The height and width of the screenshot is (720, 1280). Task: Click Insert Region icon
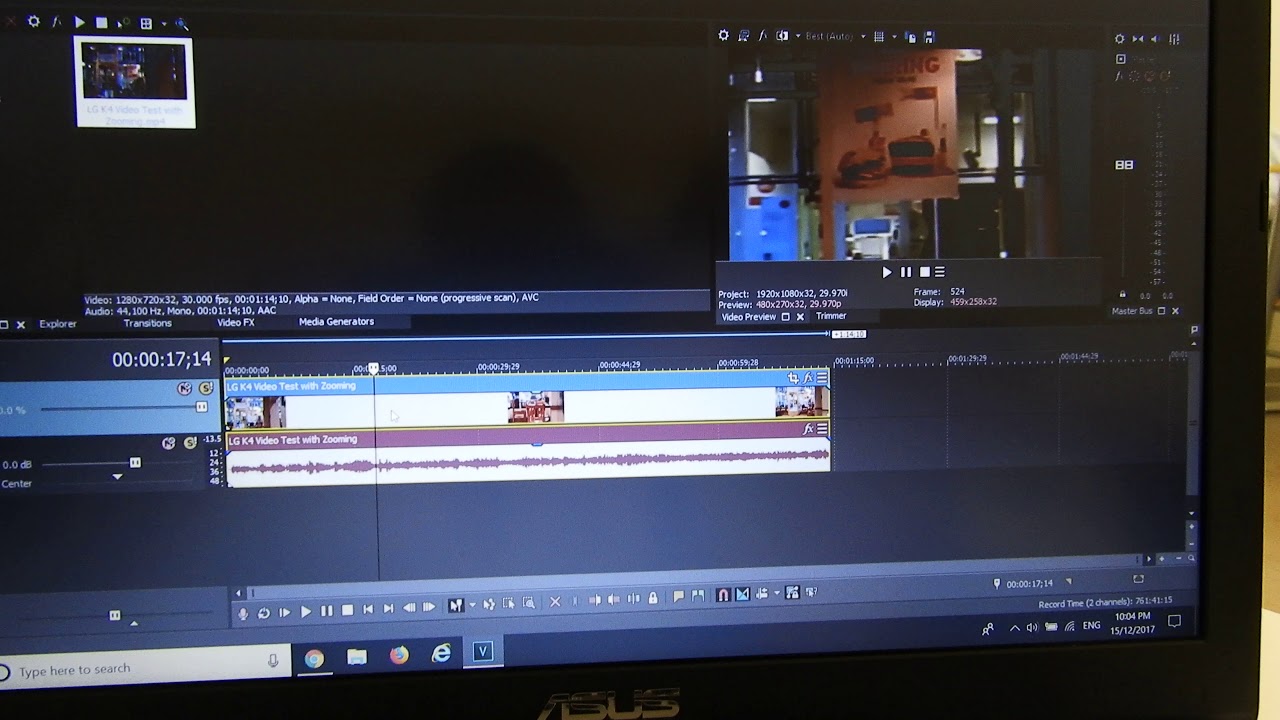click(x=698, y=596)
